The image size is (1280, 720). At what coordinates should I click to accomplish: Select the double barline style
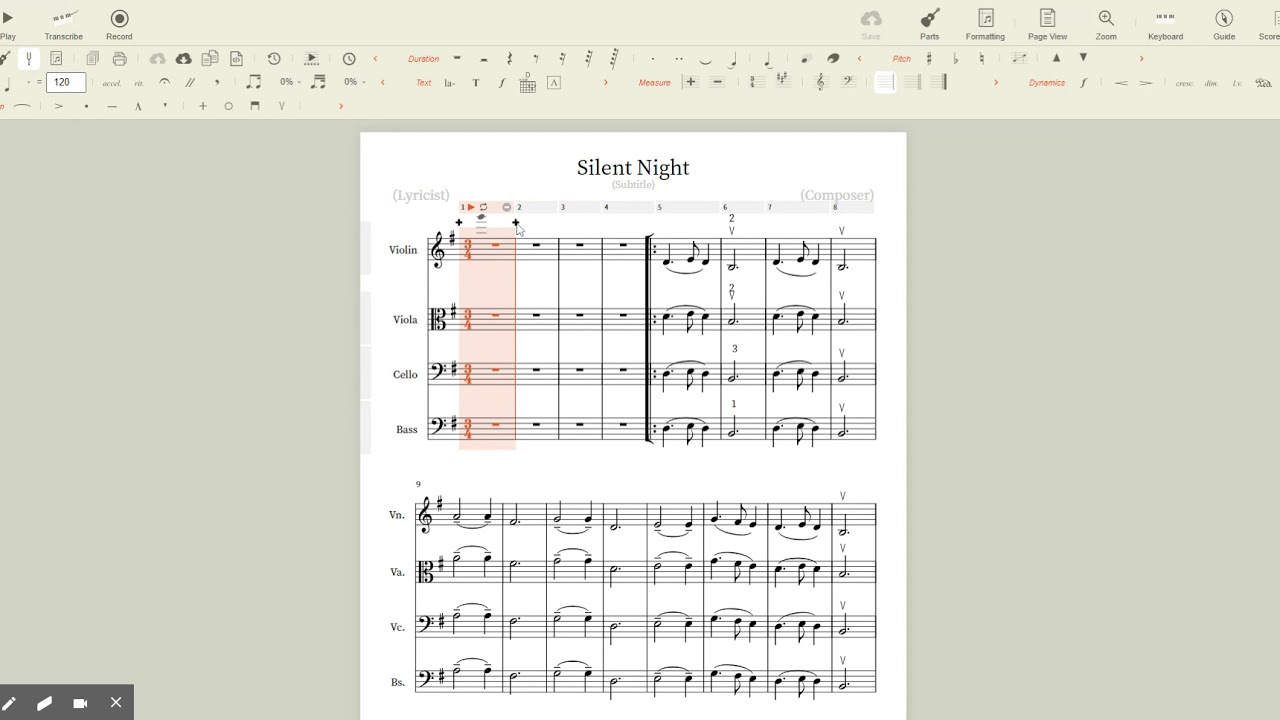tap(912, 83)
